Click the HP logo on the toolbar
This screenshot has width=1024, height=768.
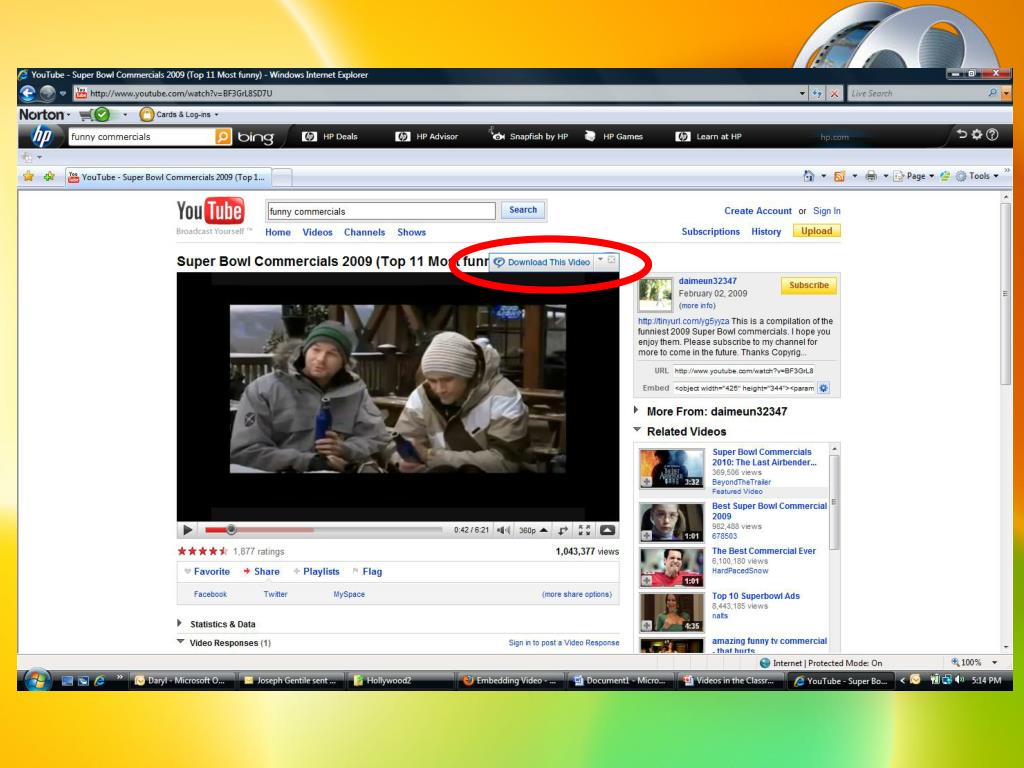point(42,136)
